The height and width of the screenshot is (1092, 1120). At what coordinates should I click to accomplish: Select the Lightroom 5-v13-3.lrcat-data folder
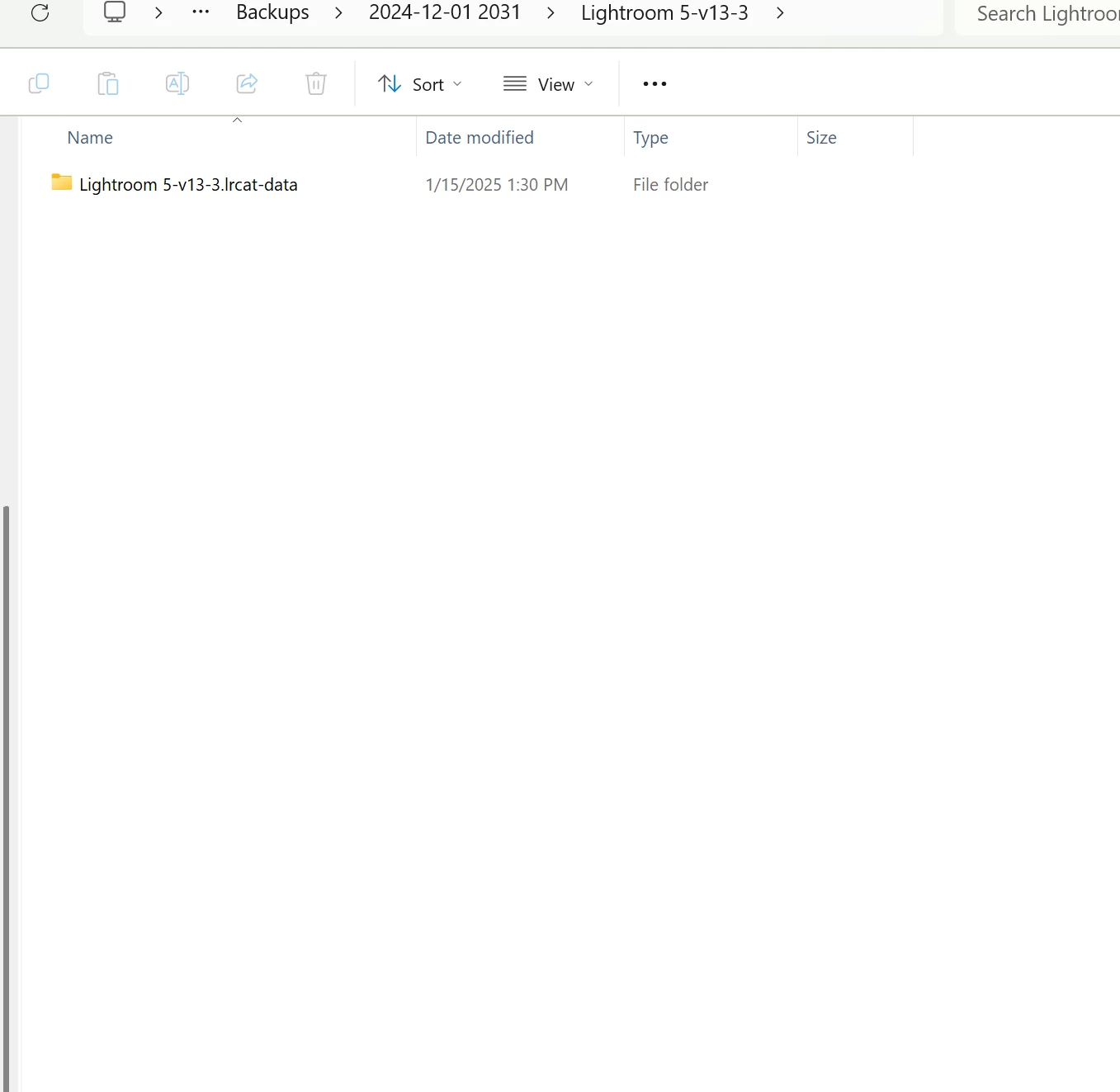click(188, 185)
